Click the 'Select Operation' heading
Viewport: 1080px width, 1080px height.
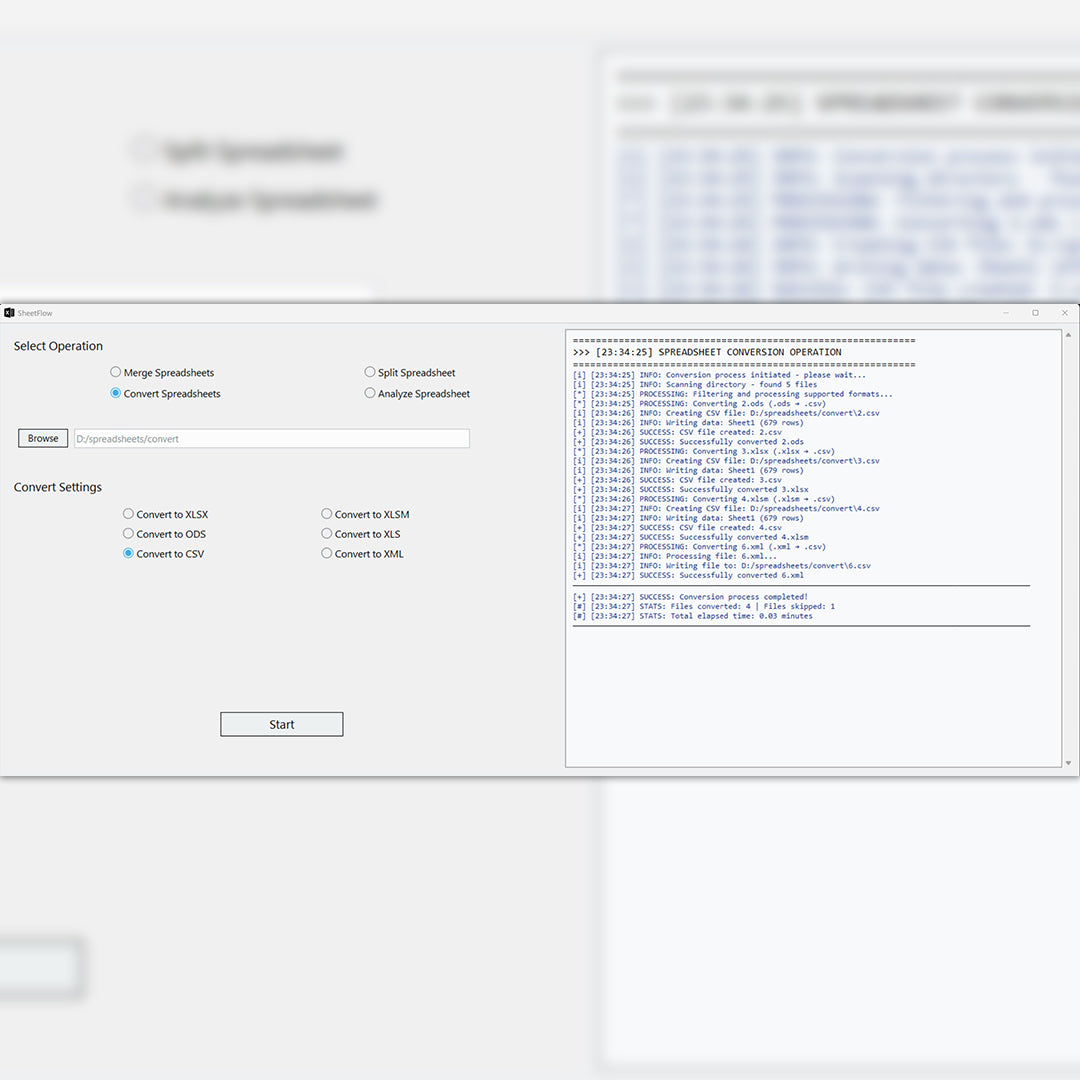(x=58, y=346)
